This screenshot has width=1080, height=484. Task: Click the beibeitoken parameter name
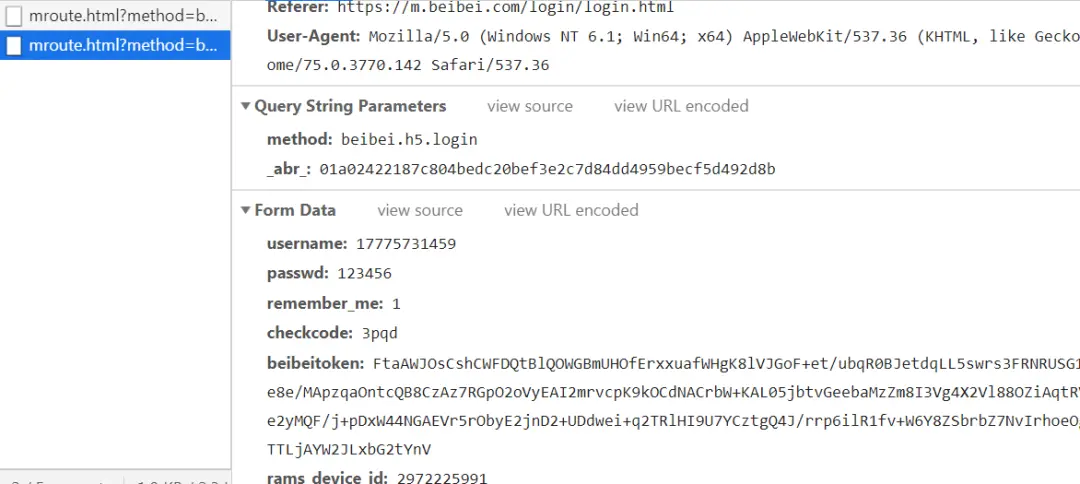point(315,363)
